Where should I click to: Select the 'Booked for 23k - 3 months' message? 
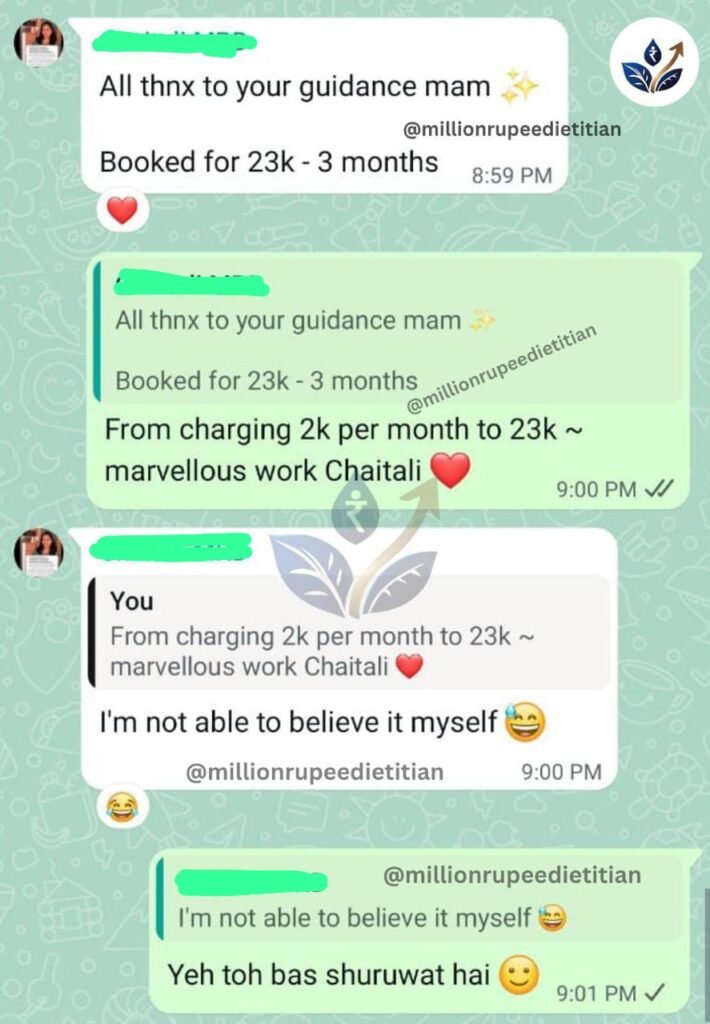[x=268, y=162]
